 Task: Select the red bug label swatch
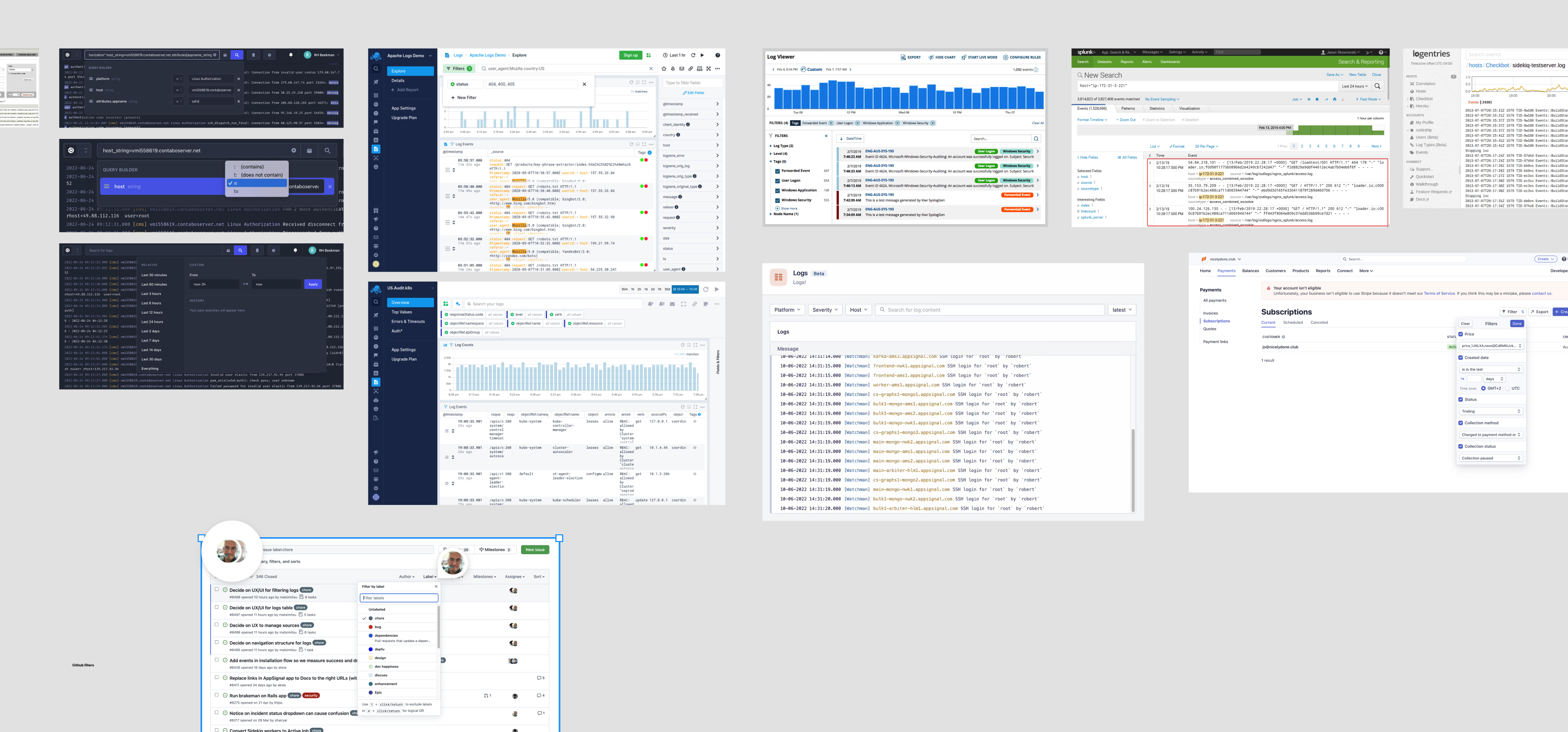[371, 627]
